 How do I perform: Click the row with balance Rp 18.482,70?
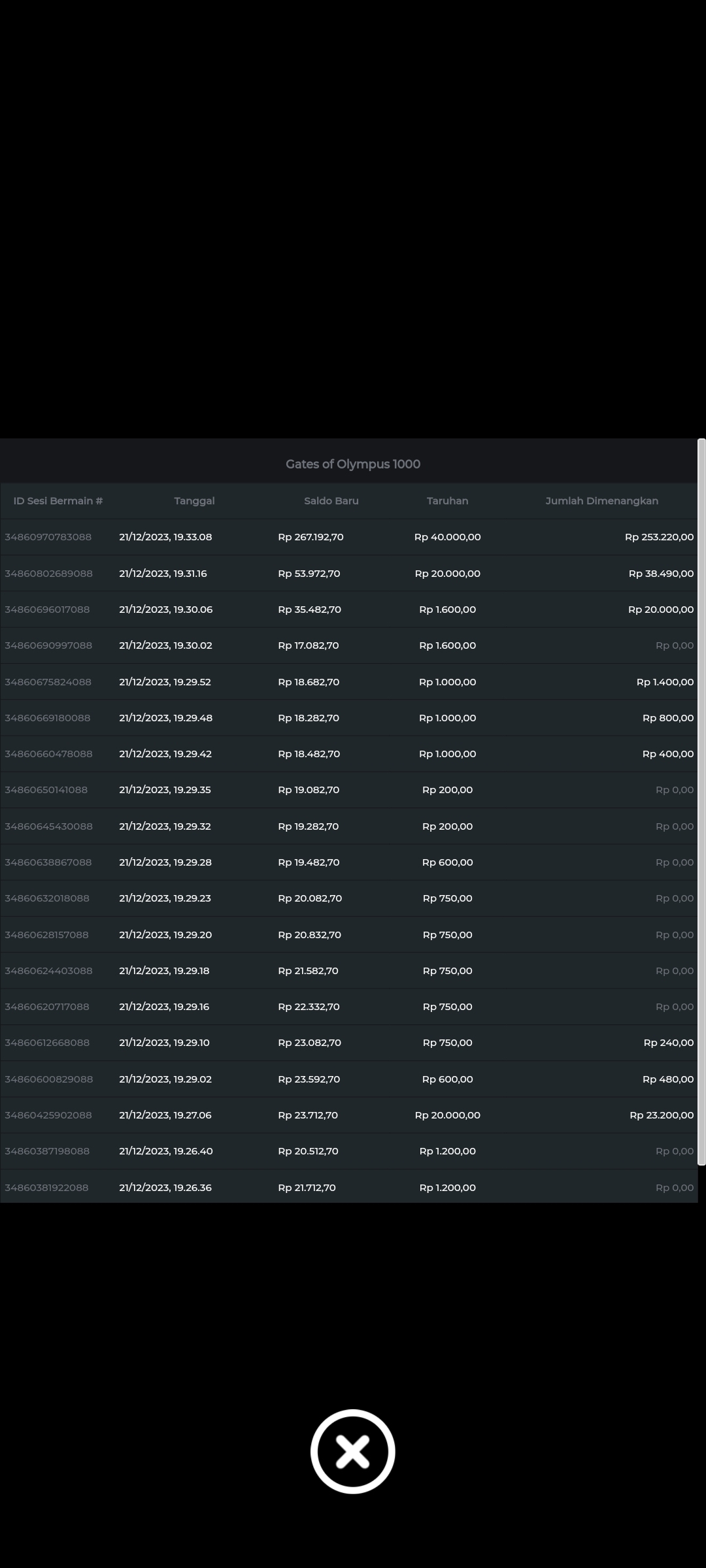309,754
